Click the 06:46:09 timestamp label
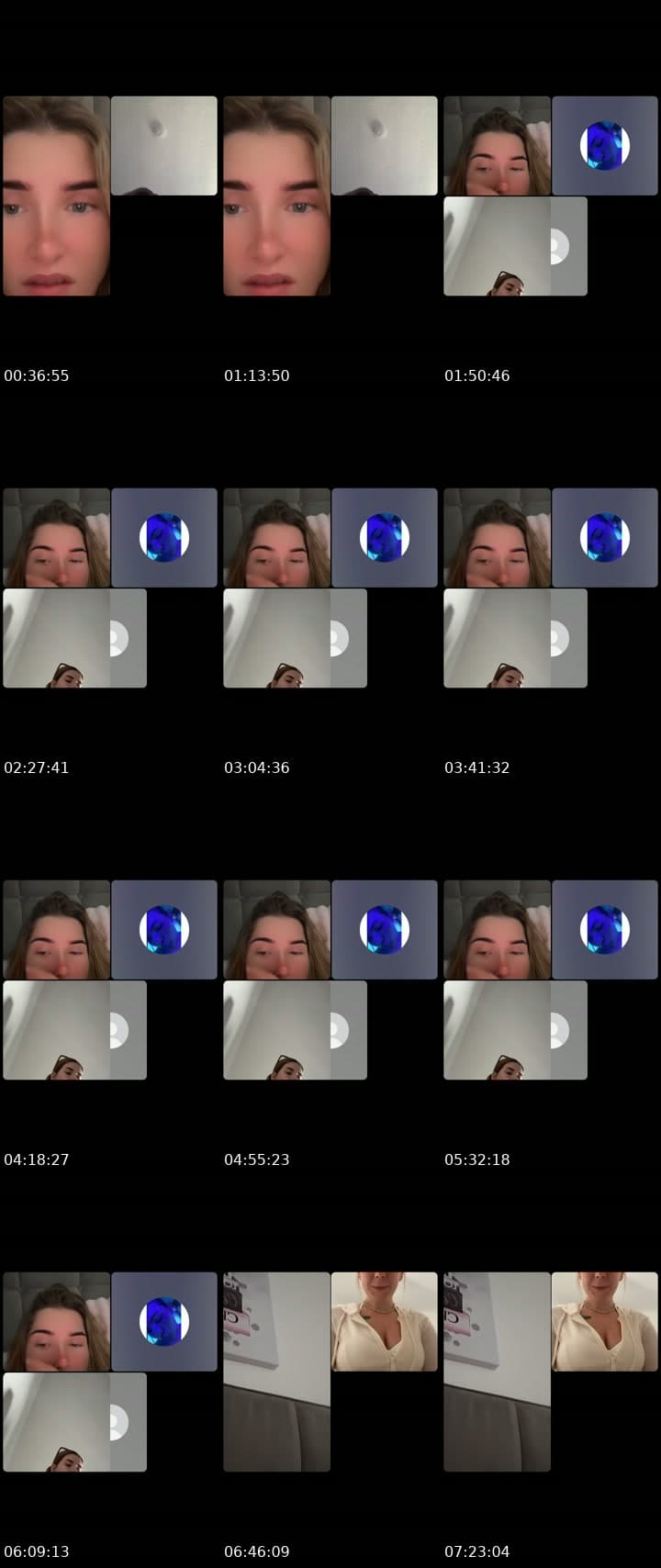The width and height of the screenshot is (661, 1568). click(x=257, y=1551)
